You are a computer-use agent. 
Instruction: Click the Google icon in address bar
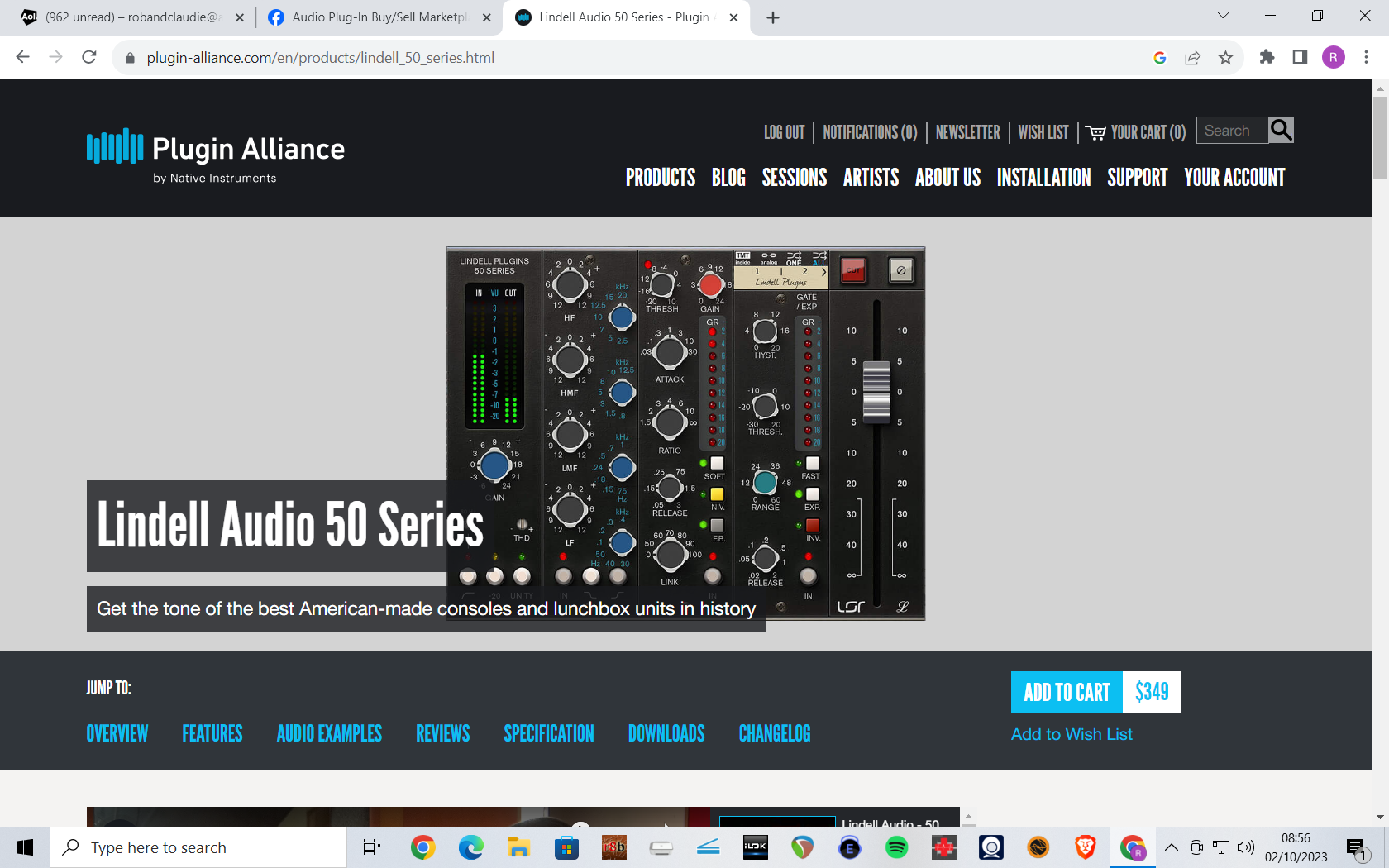click(x=1159, y=58)
